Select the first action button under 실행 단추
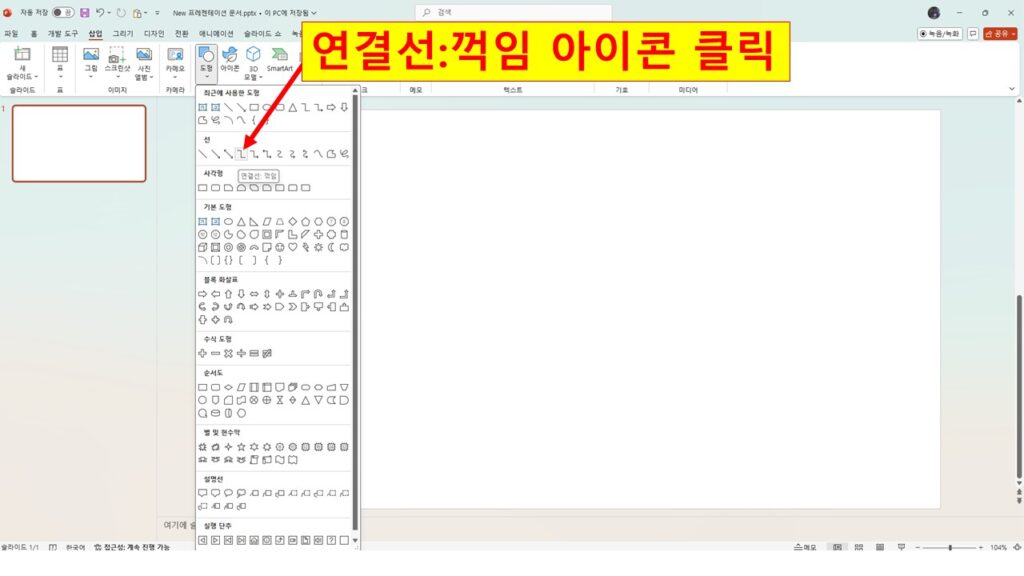Image resolution: width=1024 pixels, height=576 pixels. (x=202, y=541)
